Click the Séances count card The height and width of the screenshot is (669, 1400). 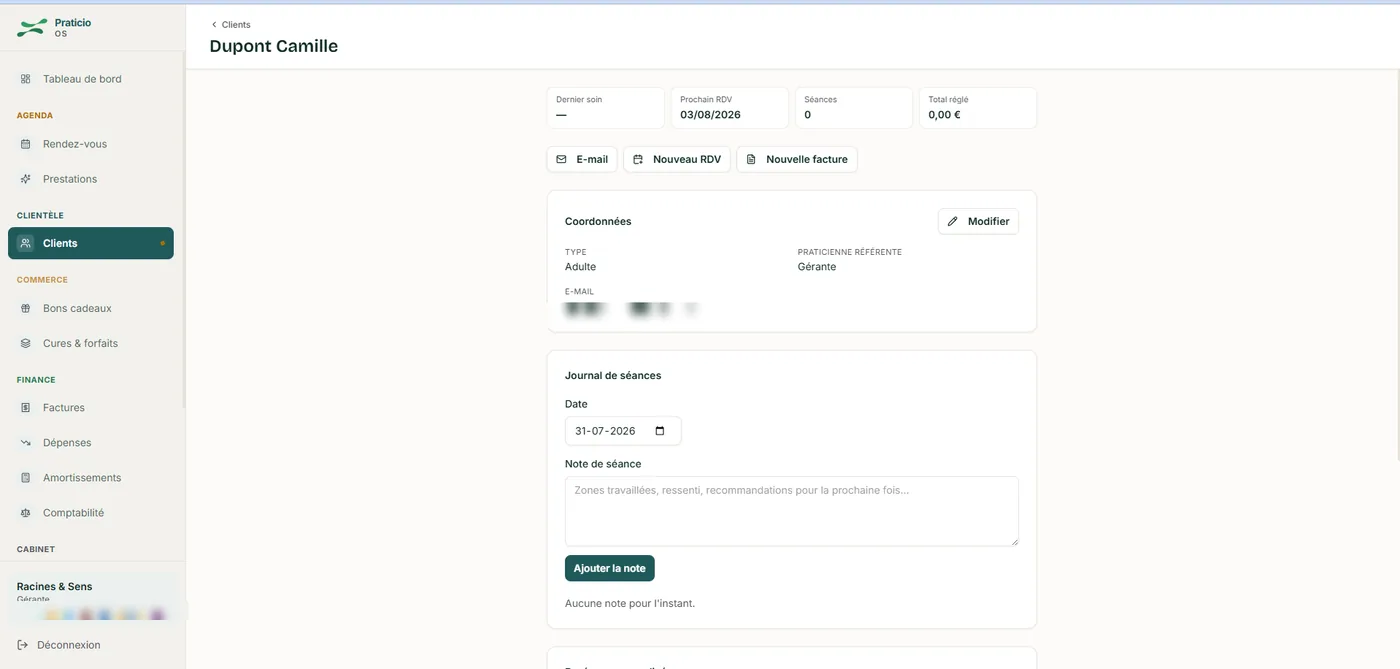854,108
